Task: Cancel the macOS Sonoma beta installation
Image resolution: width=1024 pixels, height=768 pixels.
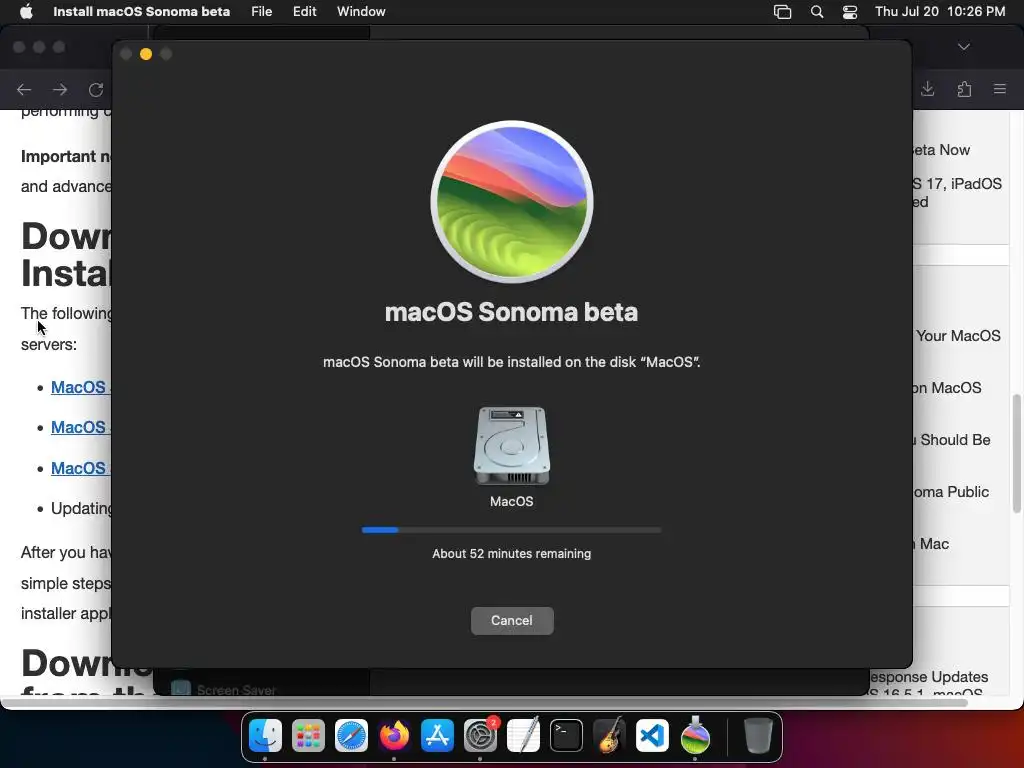Action: click(x=512, y=620)
